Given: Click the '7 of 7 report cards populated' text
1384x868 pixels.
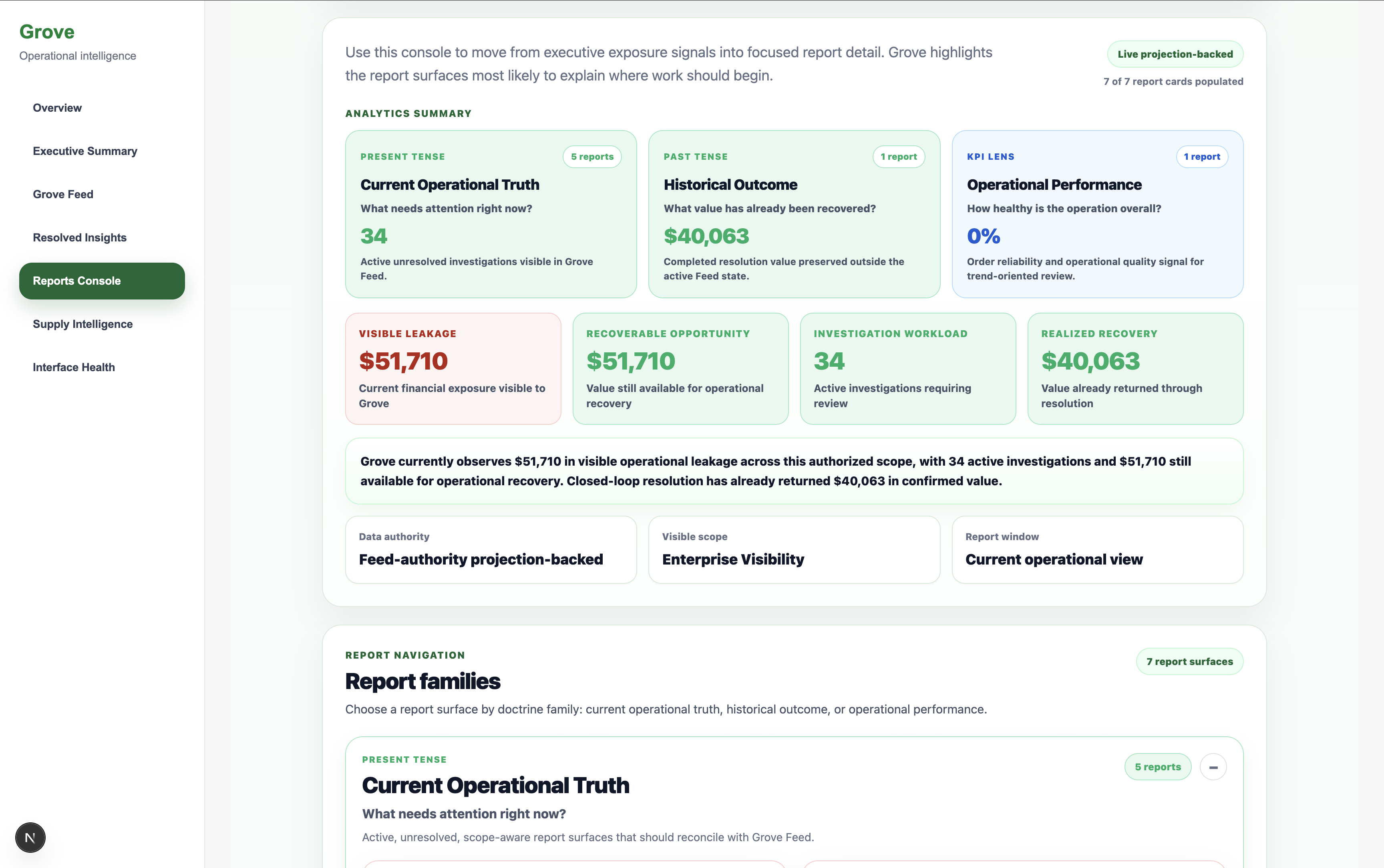Looking at the screenshot, I should pos(1173,82).
